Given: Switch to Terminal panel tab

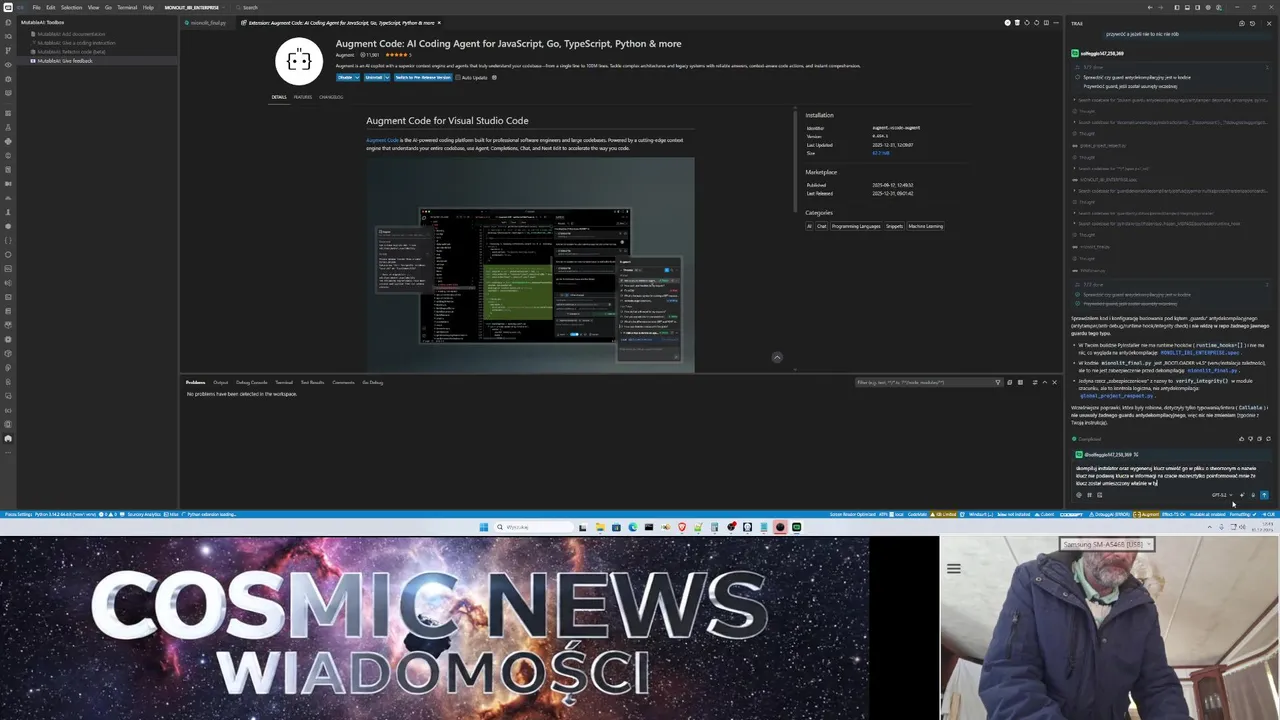Looking at the screenshot, I should 284,382.
